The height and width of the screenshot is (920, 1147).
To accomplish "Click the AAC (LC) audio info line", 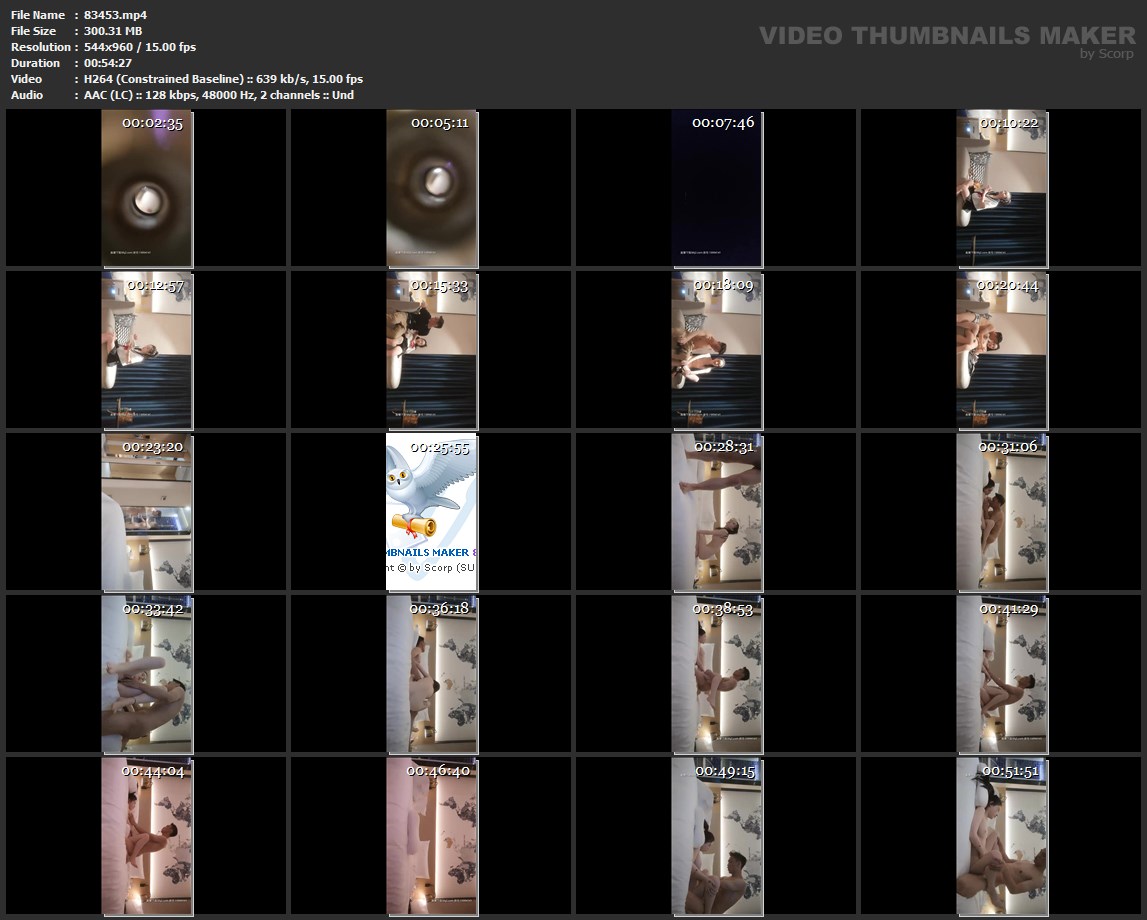I will (x=219, y=95).
